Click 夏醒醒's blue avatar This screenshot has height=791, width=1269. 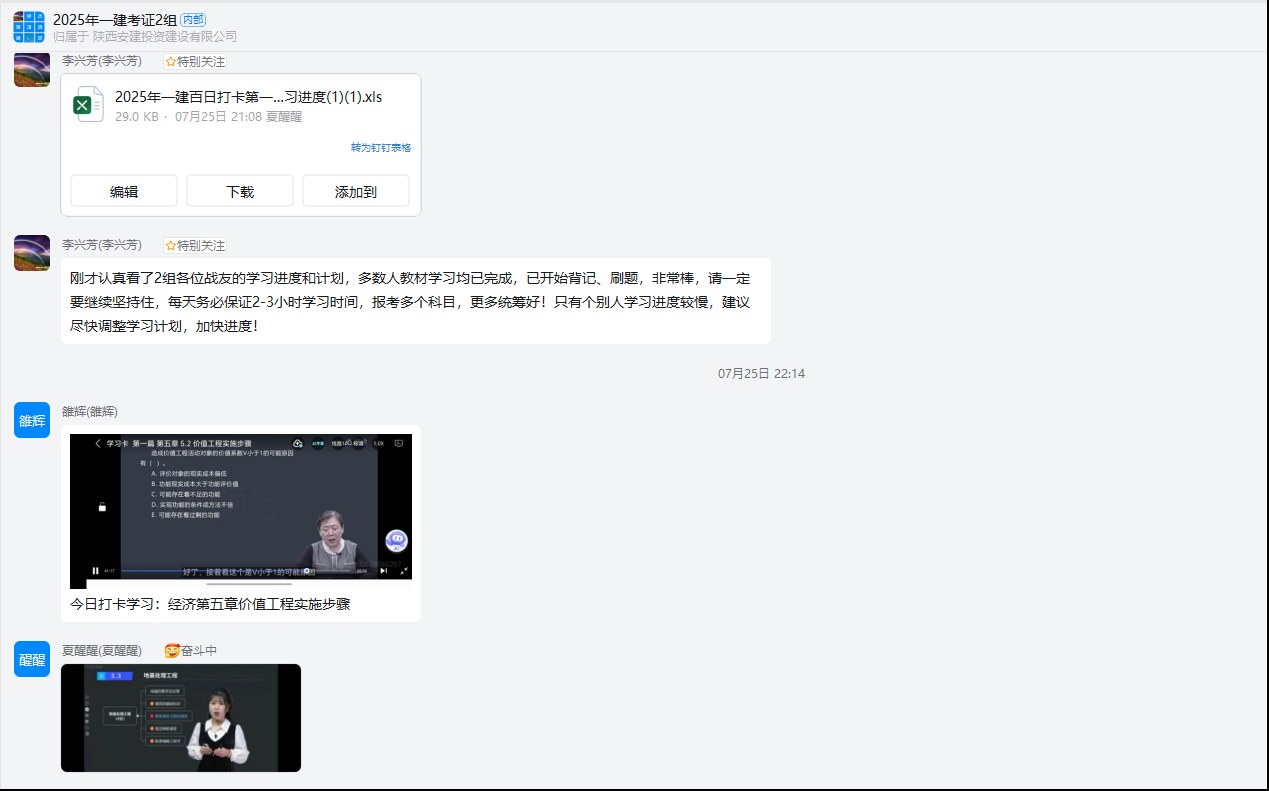pos(32,659)
